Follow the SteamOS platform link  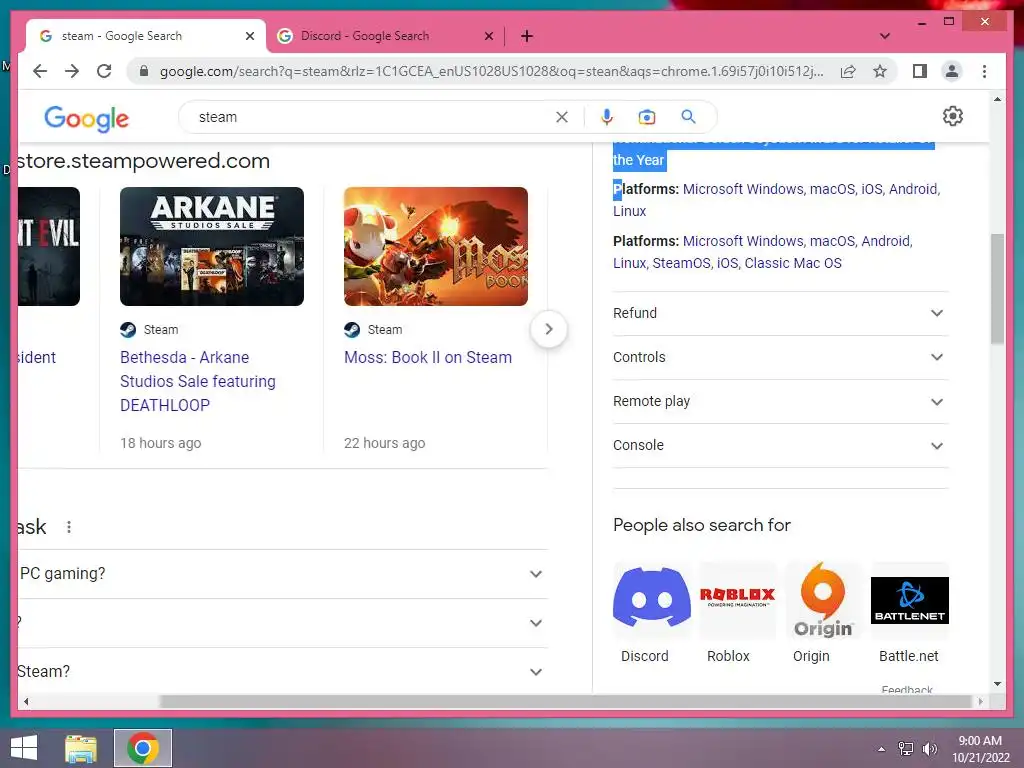(x=681, y=263)
